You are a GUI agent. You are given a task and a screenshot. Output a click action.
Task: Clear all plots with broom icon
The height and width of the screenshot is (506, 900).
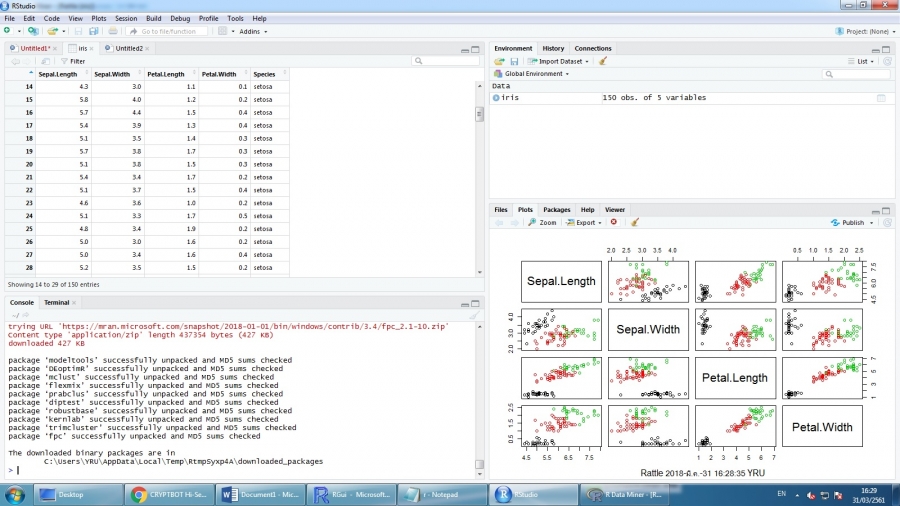[634, 223]
